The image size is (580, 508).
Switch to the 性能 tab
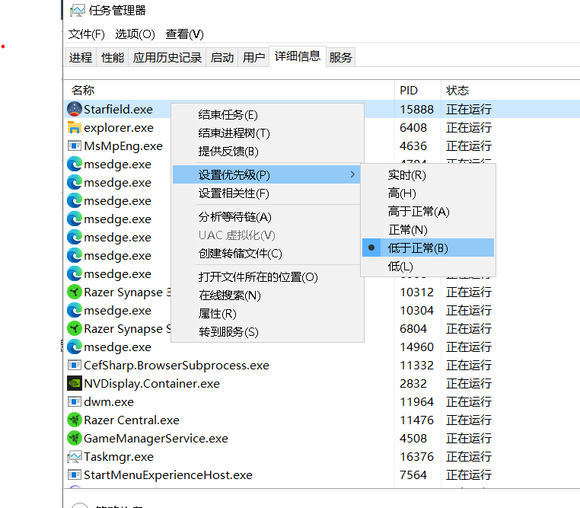(x=112, y=57)
